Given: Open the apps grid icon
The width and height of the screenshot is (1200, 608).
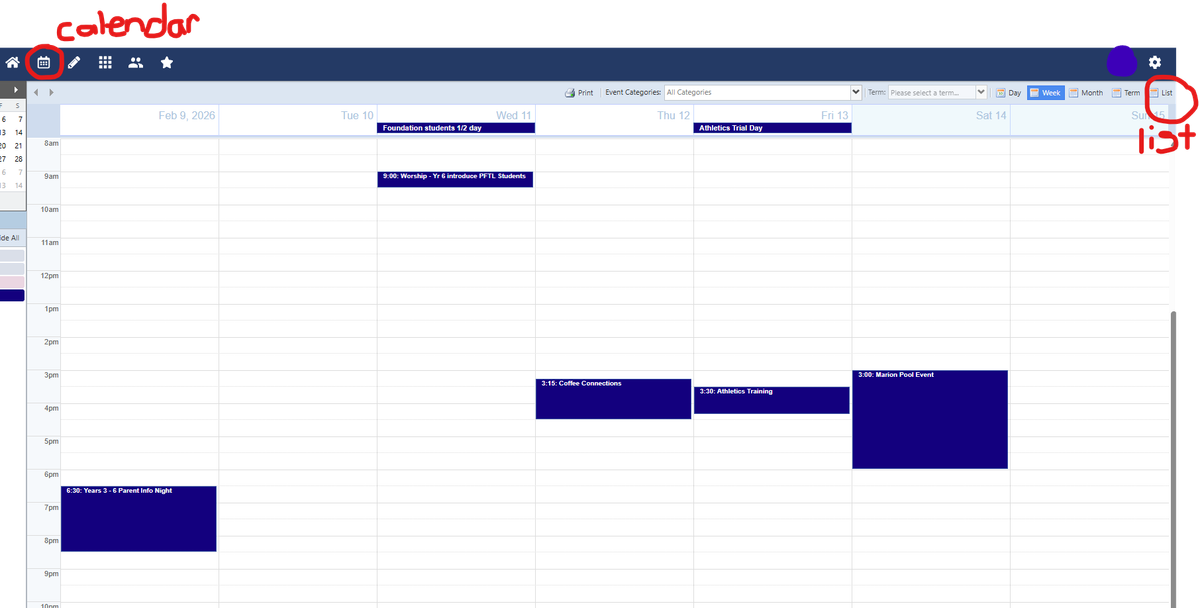Looking at the screenshot, I should tap(105, 62).
